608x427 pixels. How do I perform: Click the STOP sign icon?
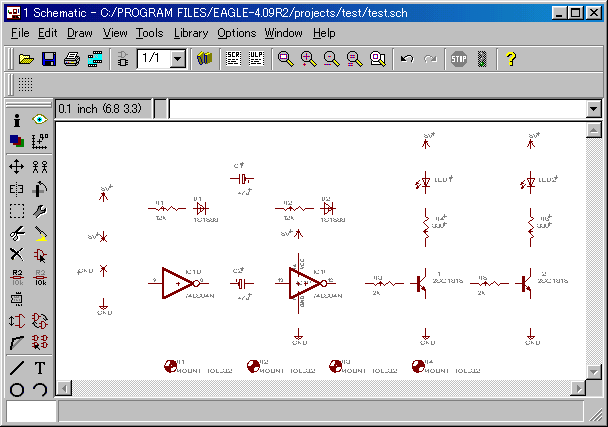click(459, 59)
